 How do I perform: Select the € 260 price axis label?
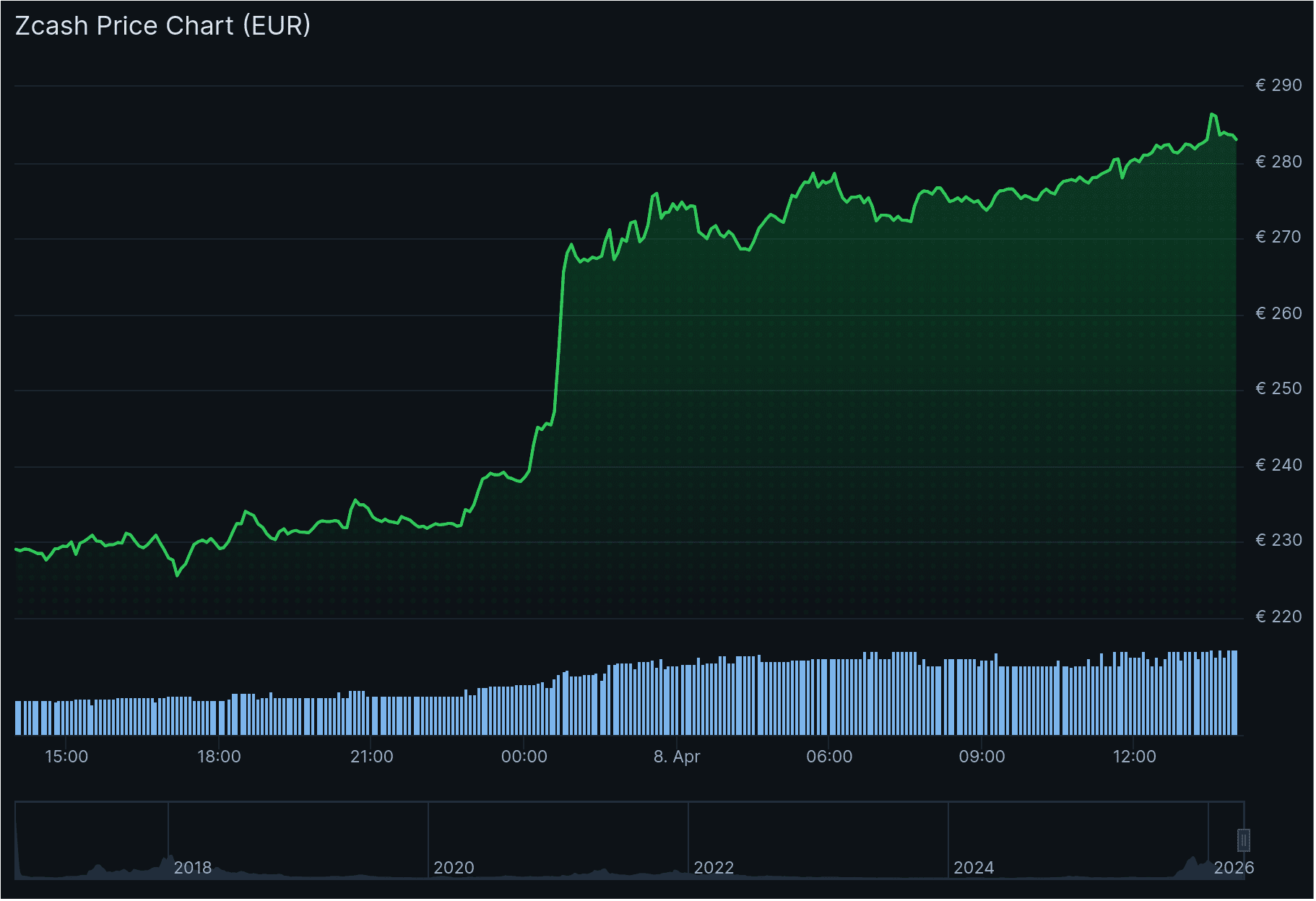[x=1278, y=313]
